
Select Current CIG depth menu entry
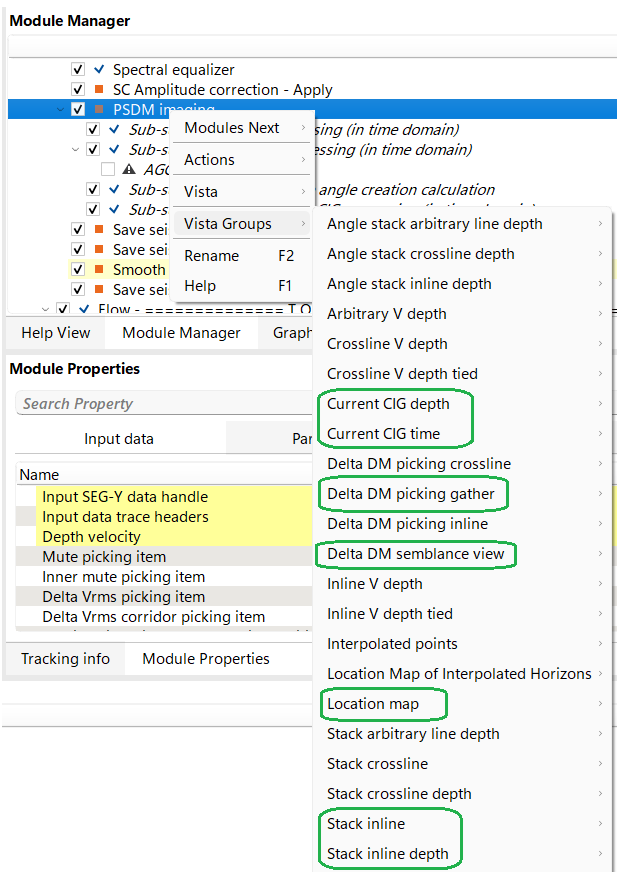(x=388, y=404)
